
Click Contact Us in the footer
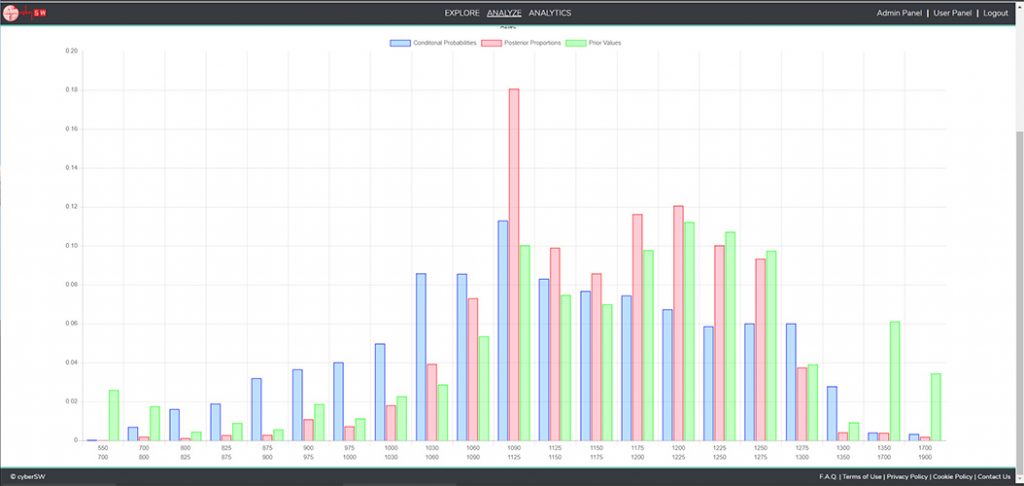pyautogui.click(x=994, y=476)
